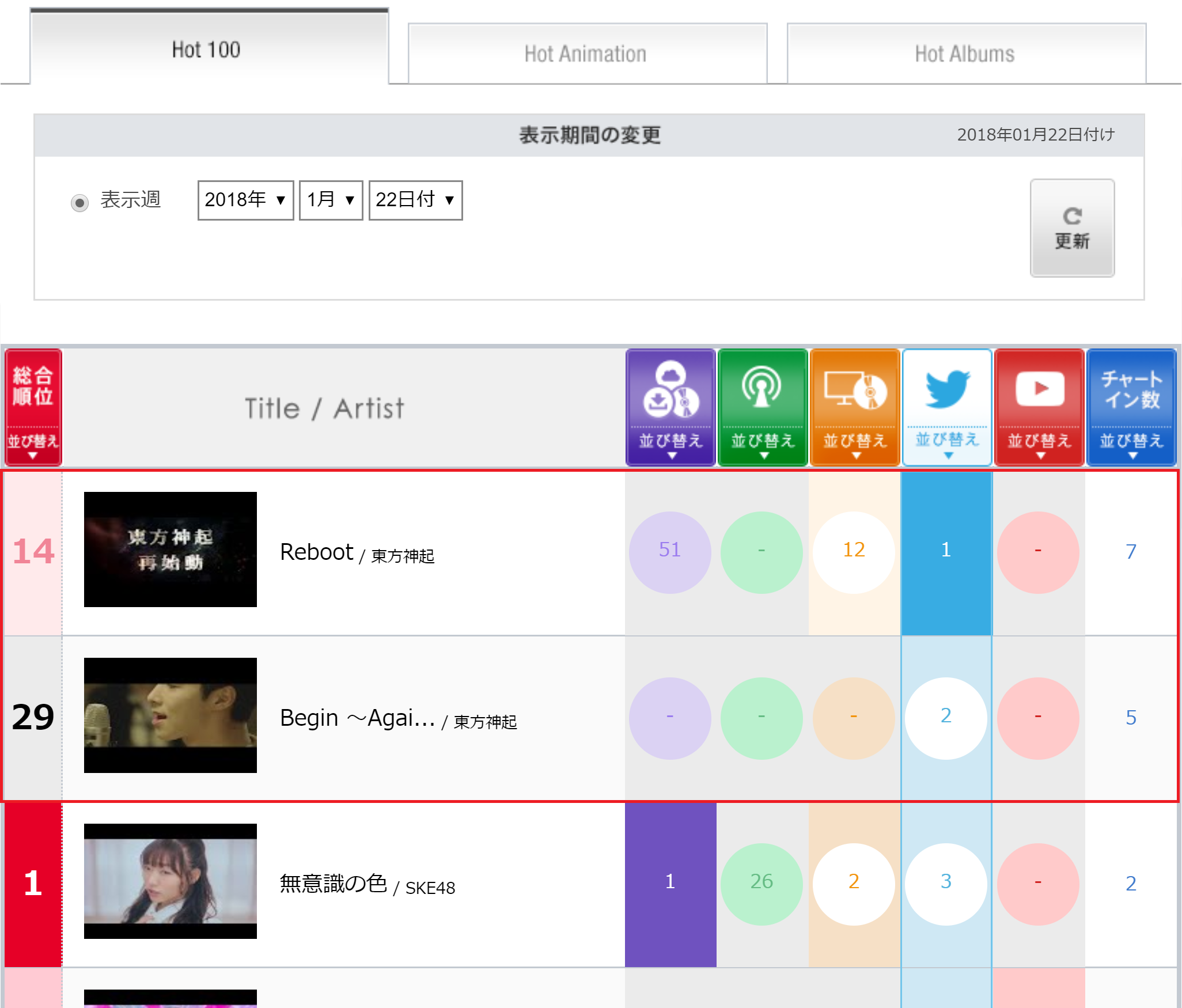This screenshot has width=1182, height=1008.
Task: Select the 表示週 radio button
Action: pyautogui.click(x=79, y=203)
